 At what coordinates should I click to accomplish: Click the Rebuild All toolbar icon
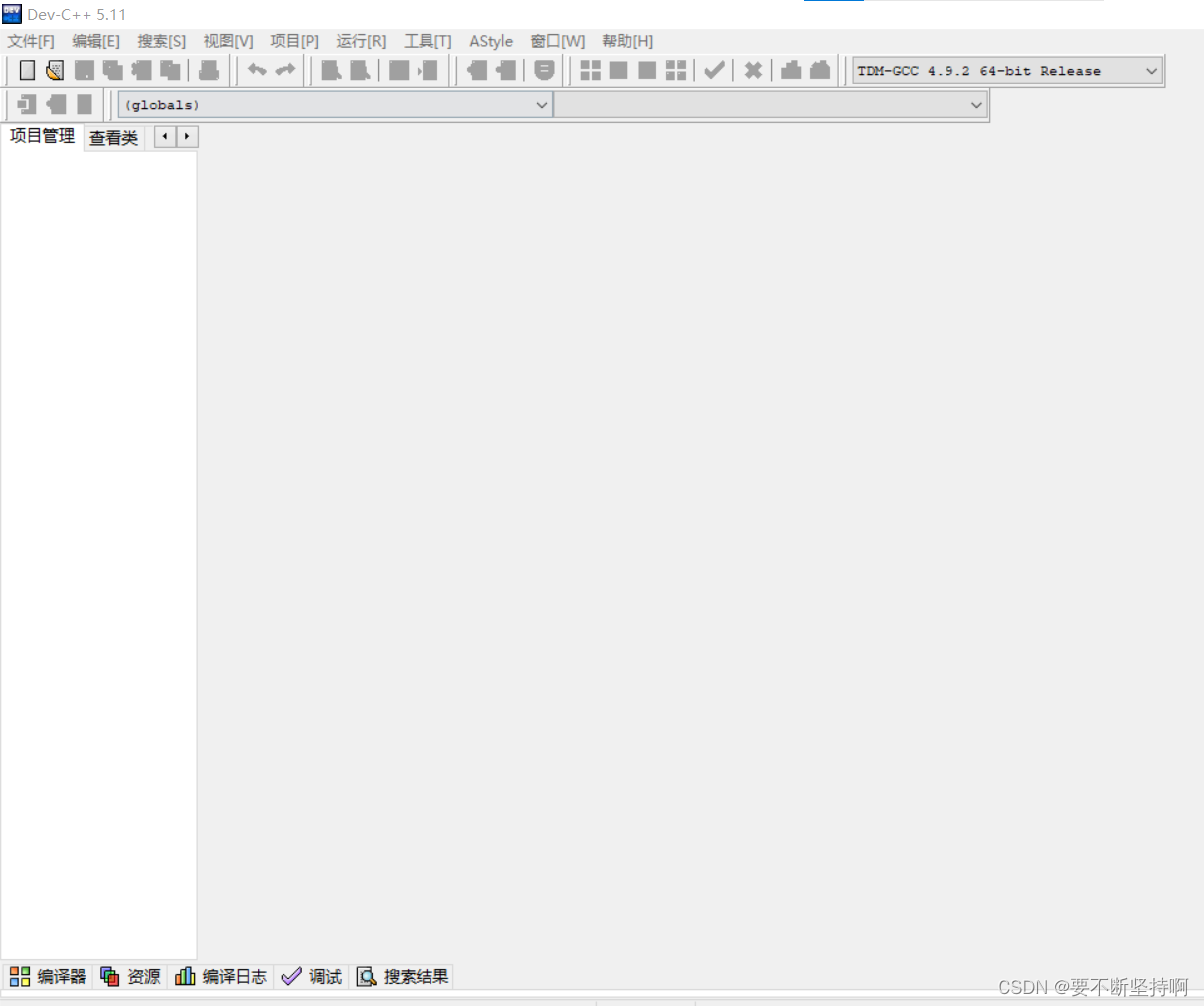[676, 70]
